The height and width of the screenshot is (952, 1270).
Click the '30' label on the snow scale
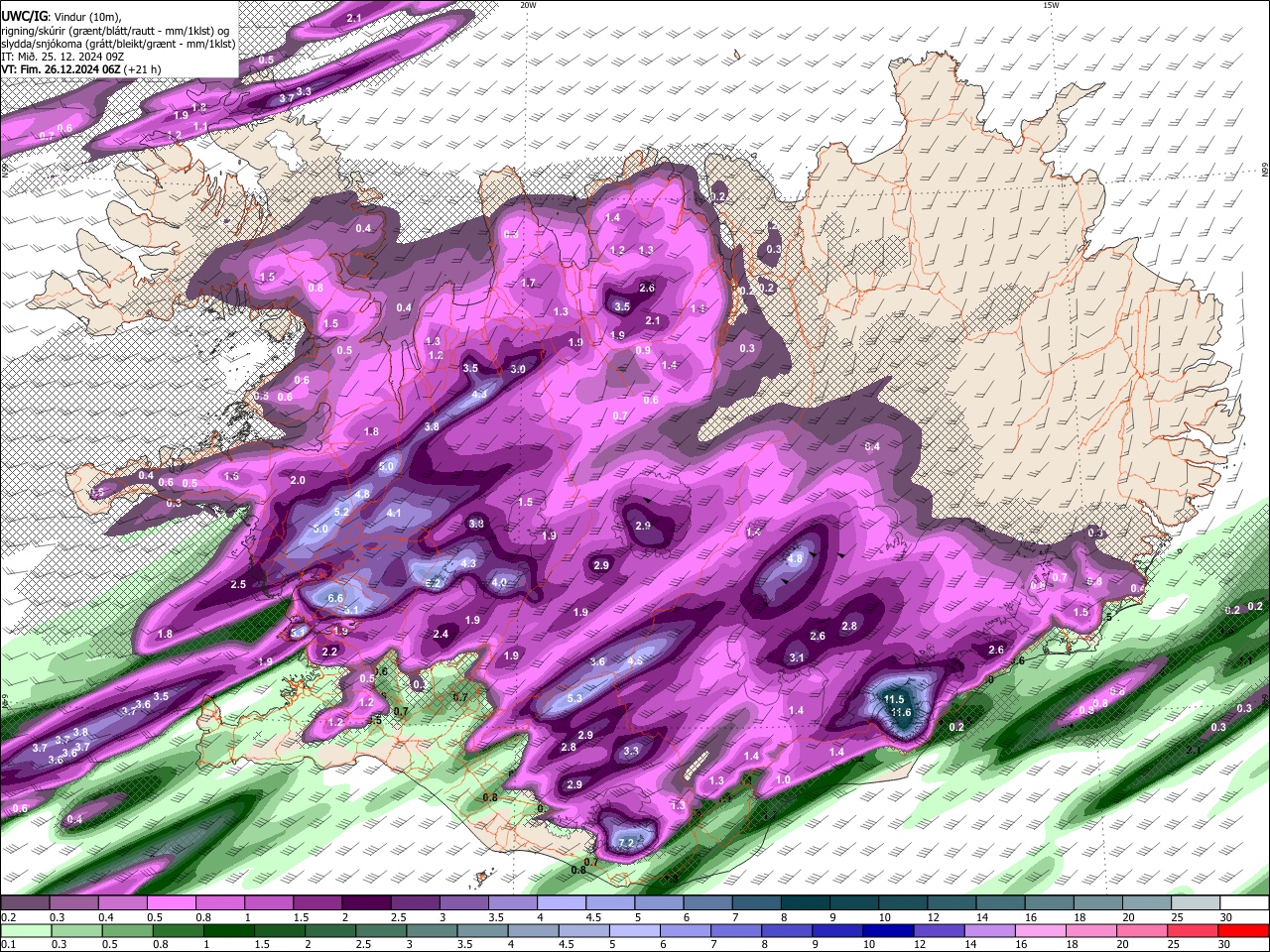tap(1226, 917)
